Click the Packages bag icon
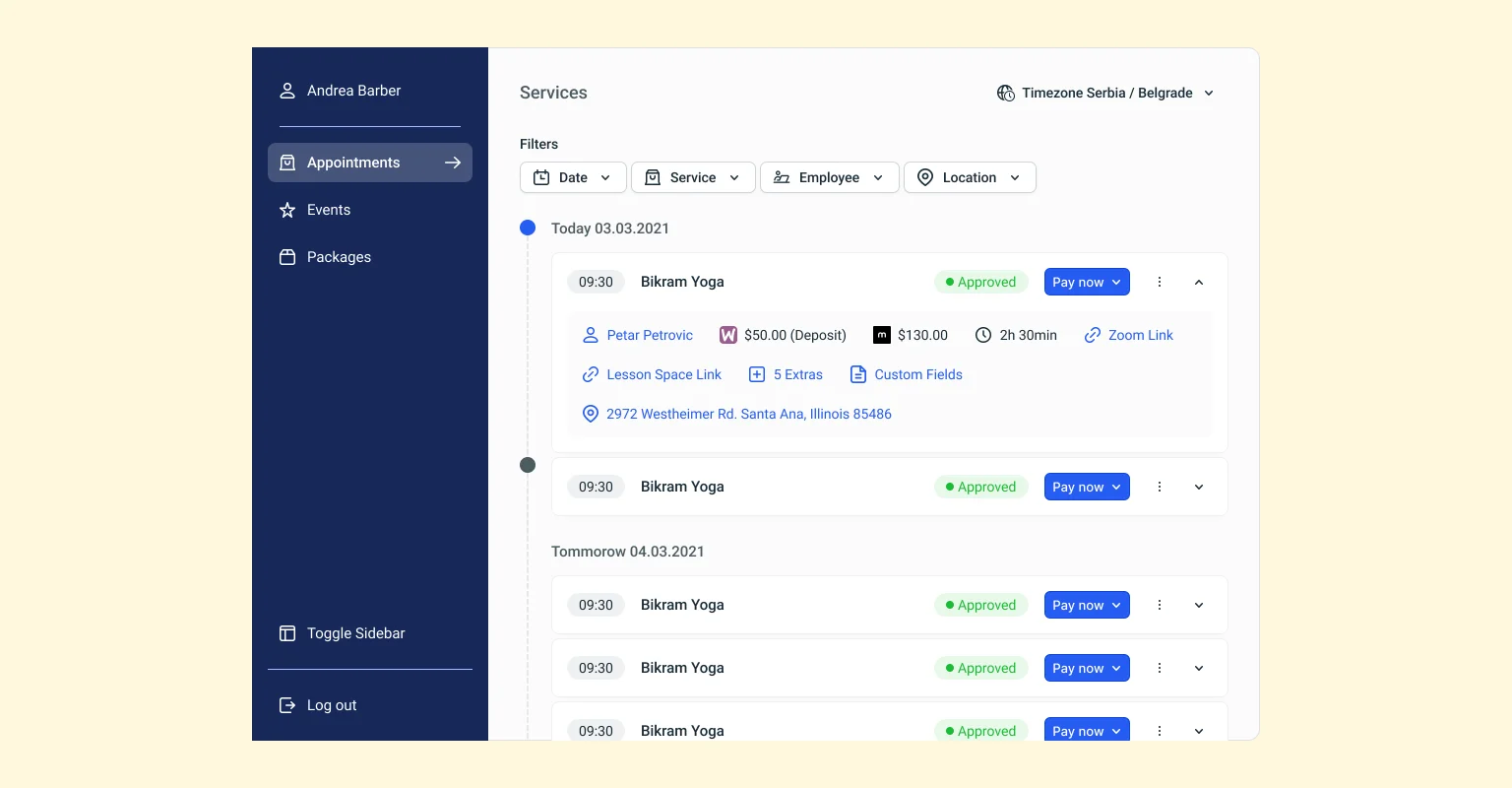Screen dimensions: 1512x788 coord(286,257)
